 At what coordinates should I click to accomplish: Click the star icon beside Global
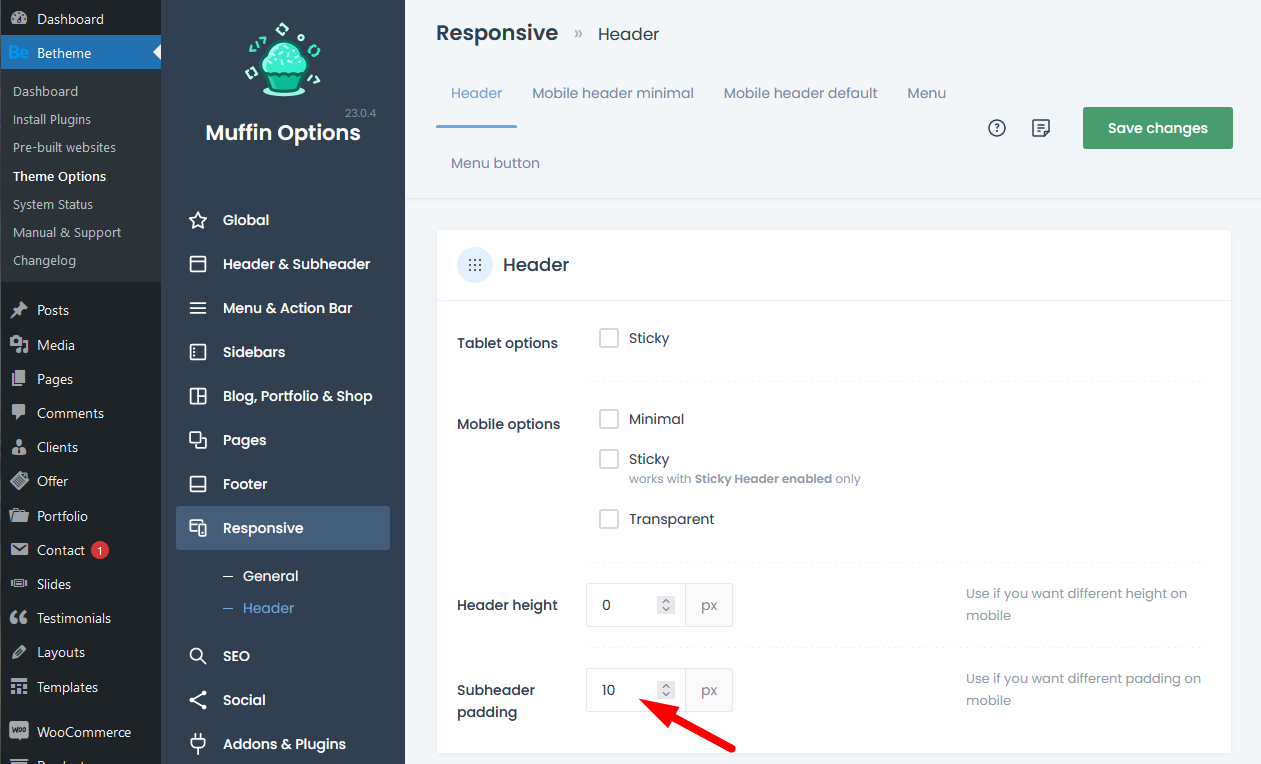[198, 220]
